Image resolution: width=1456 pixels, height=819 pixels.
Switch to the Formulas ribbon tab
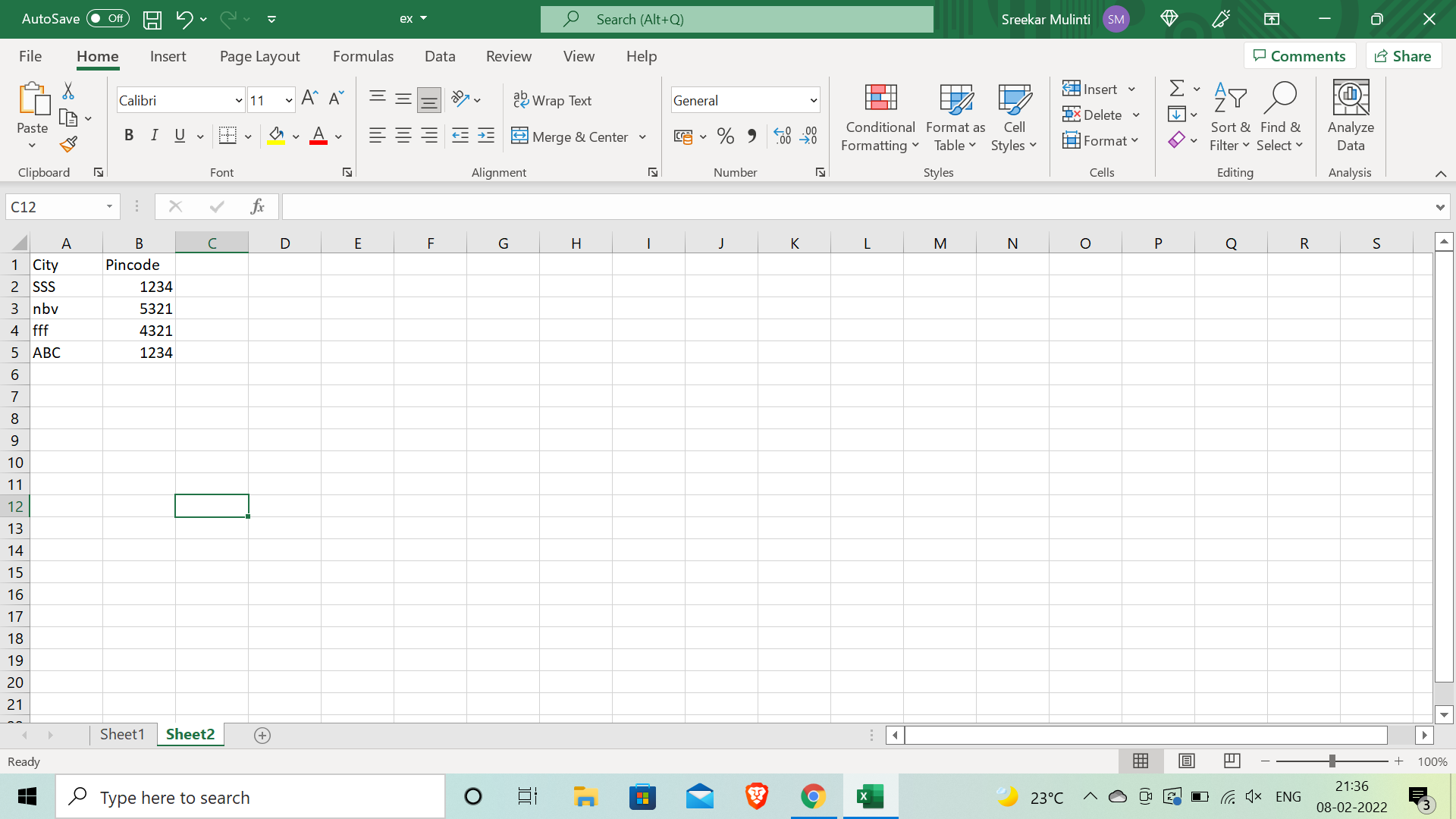coord(363,56)
